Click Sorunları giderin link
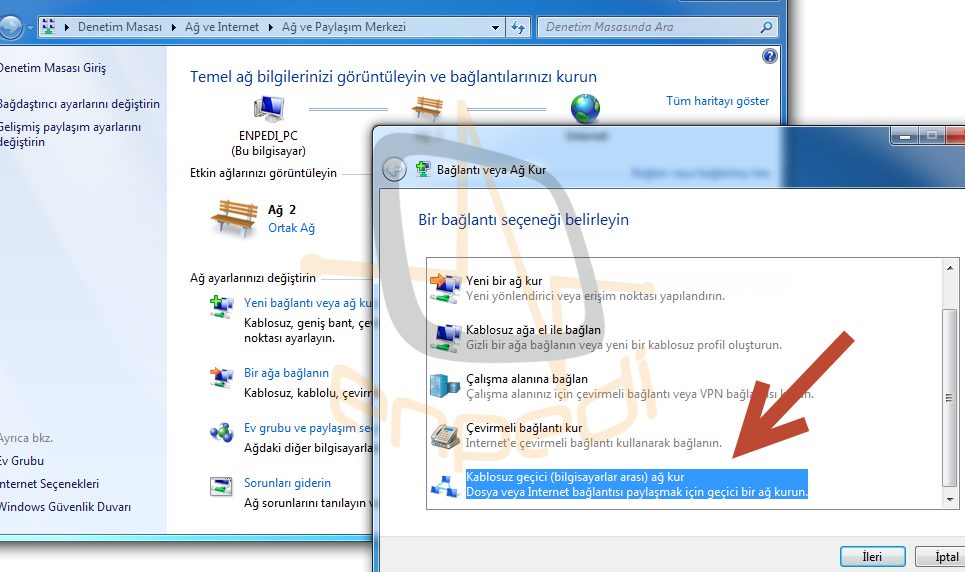Screen dimensions: 965x572 pos(287,483)
